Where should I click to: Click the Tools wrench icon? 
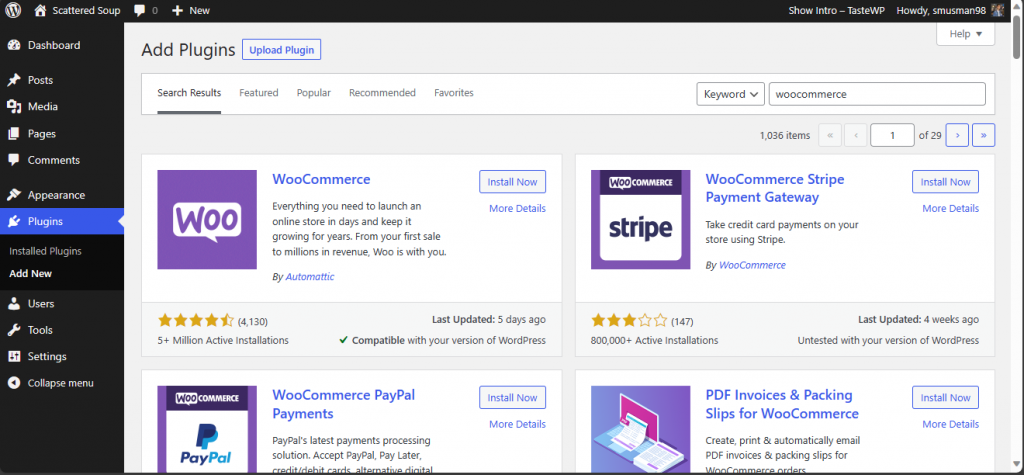pos(14,330)
